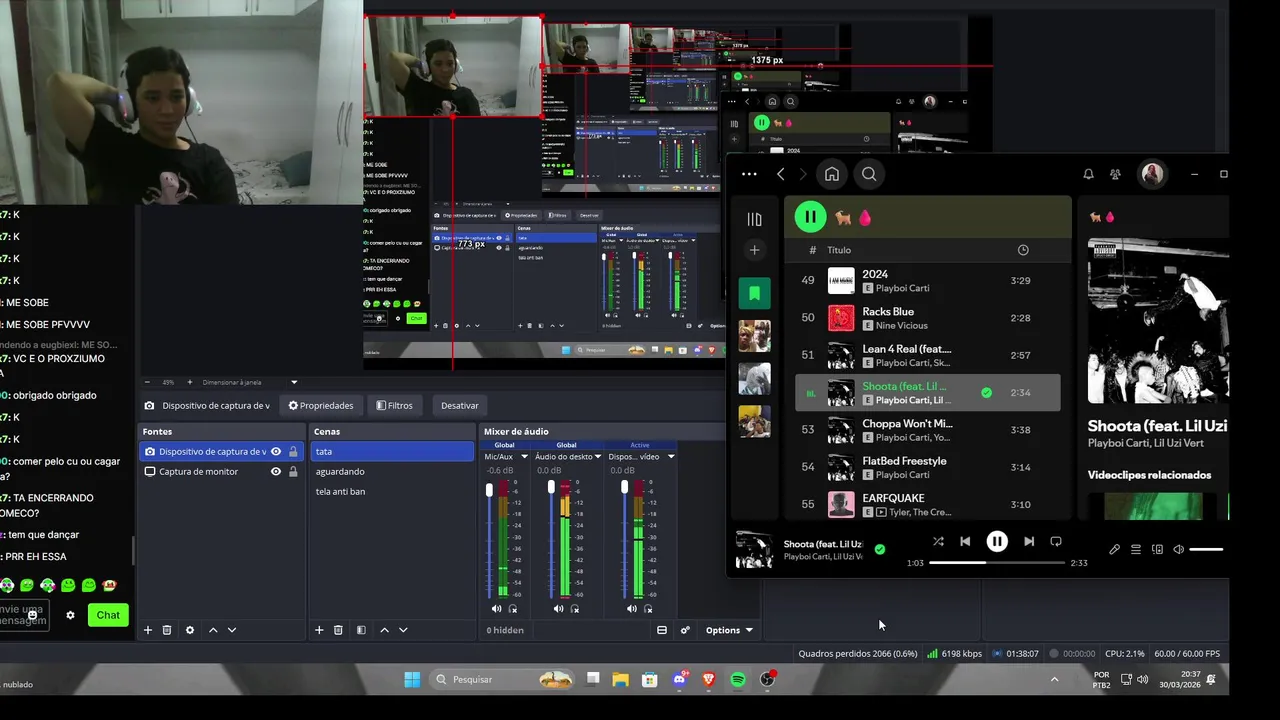
Task: Select the tela anti ban scene
Action: point(392,492)
